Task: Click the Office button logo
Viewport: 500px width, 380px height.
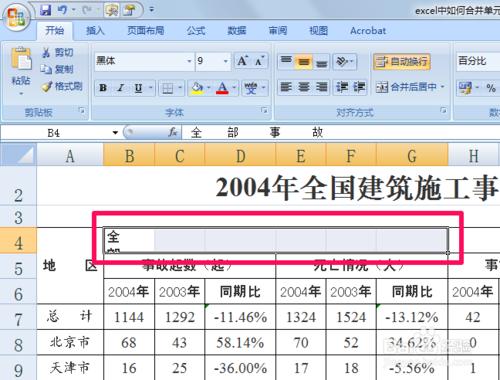Action: (16, 17)
